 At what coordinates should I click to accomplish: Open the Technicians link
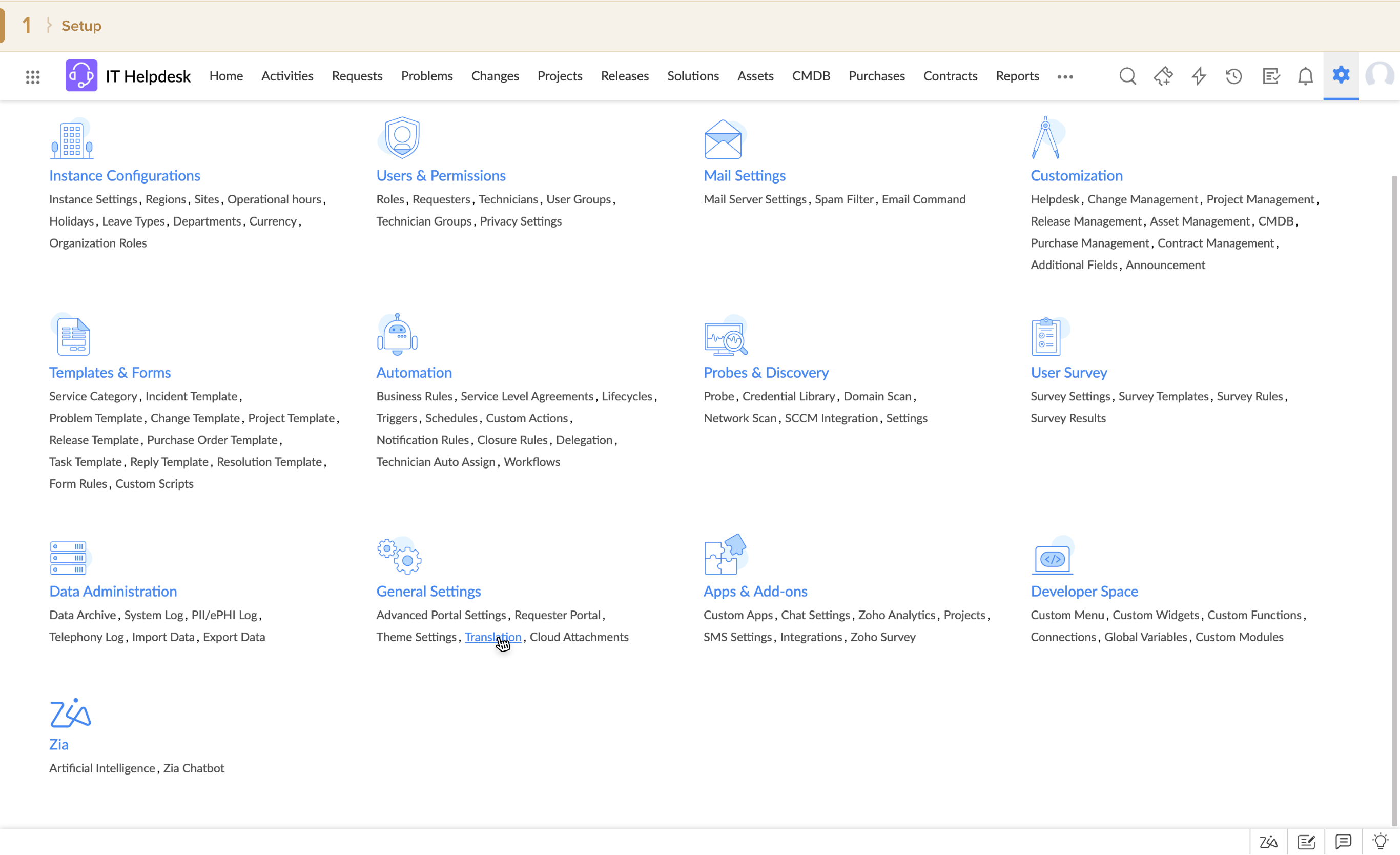508,199
